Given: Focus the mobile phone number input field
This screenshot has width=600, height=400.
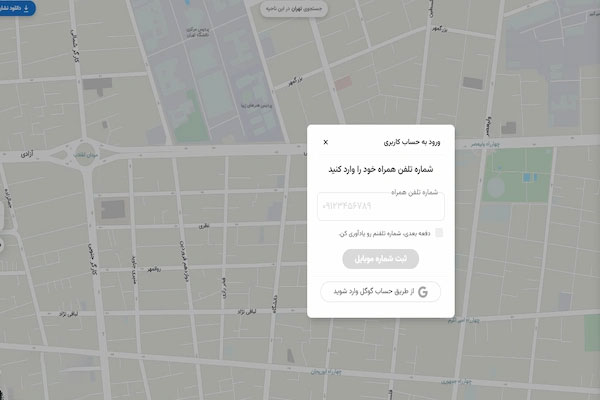Looking at the screenshot, I should (x=381, y=206).
